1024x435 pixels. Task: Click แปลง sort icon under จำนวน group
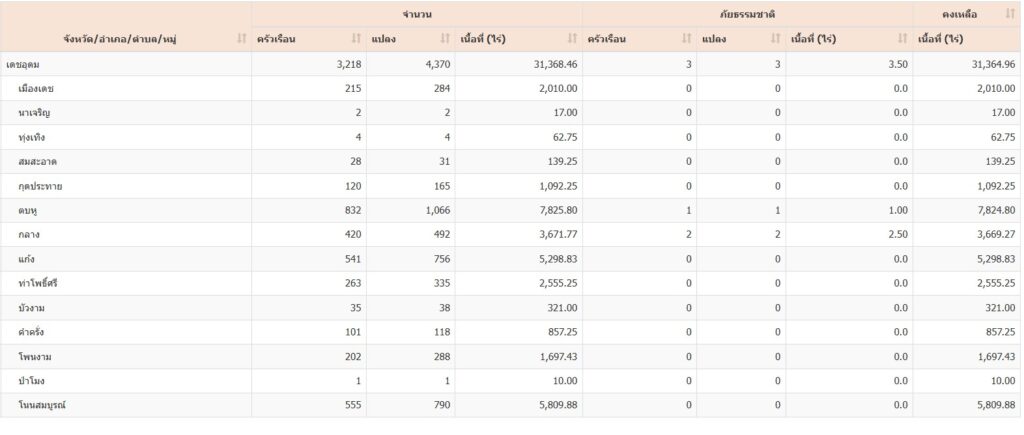coord(445,39)
